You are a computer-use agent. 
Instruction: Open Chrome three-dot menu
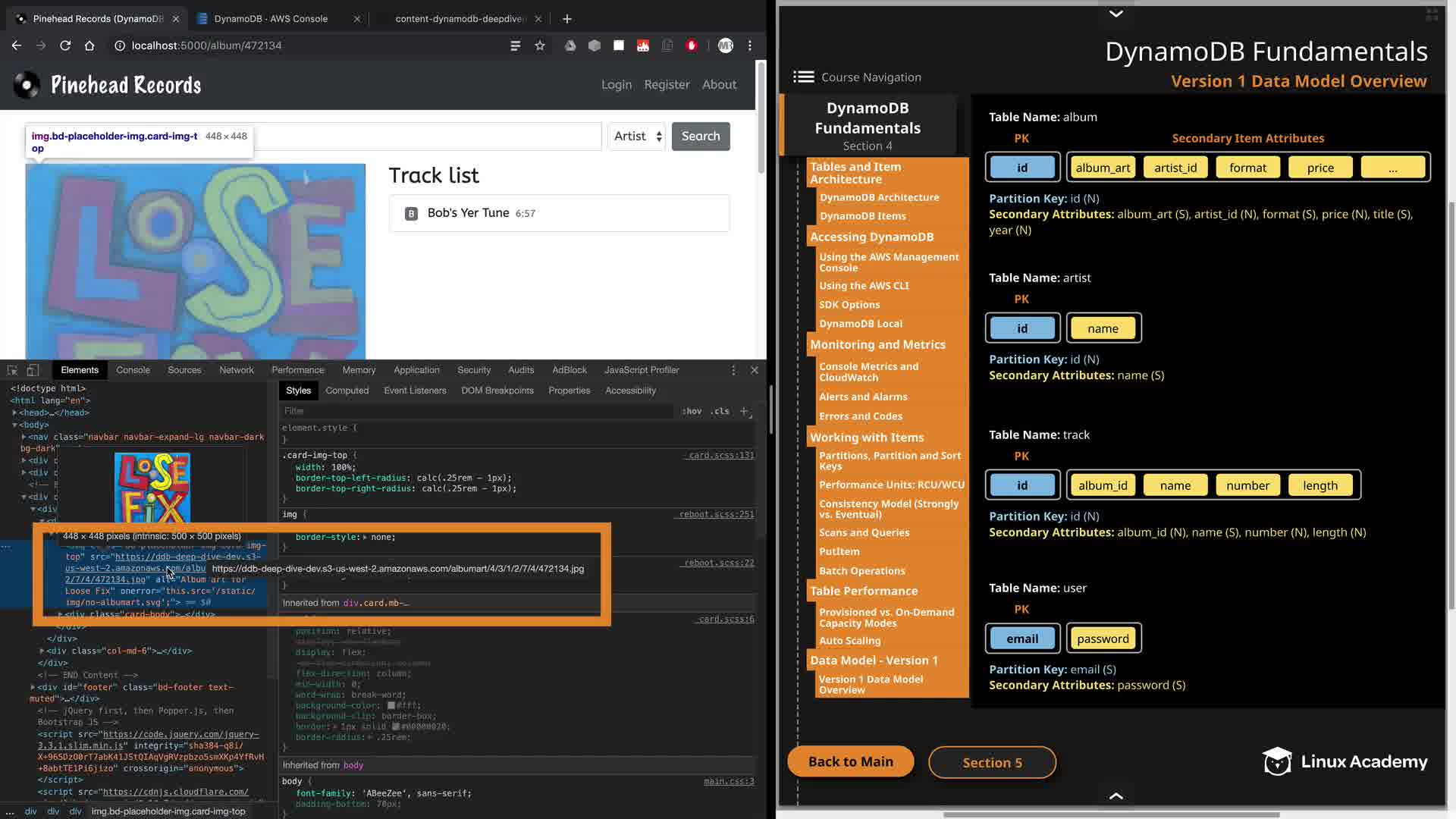[x=750, y=45]
